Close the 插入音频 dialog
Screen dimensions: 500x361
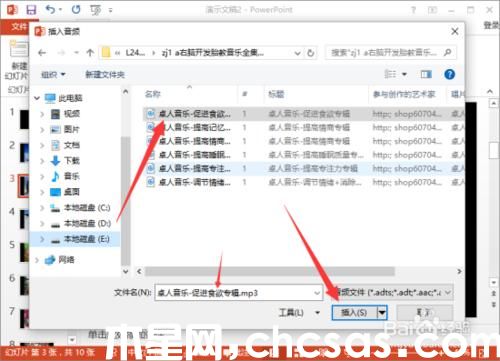455,32
